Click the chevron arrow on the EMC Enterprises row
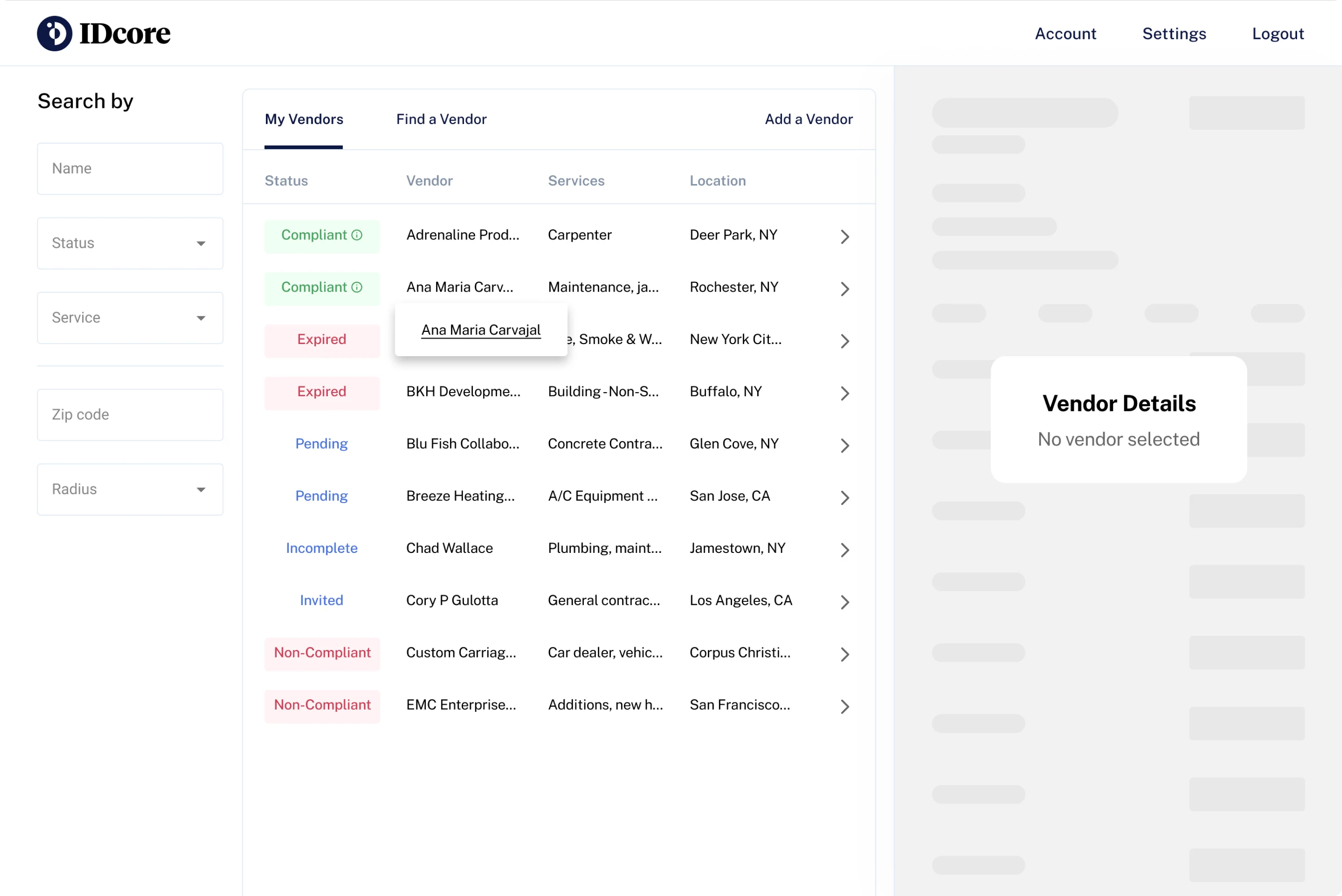The image size is (1342, 896). pos(845,706)
